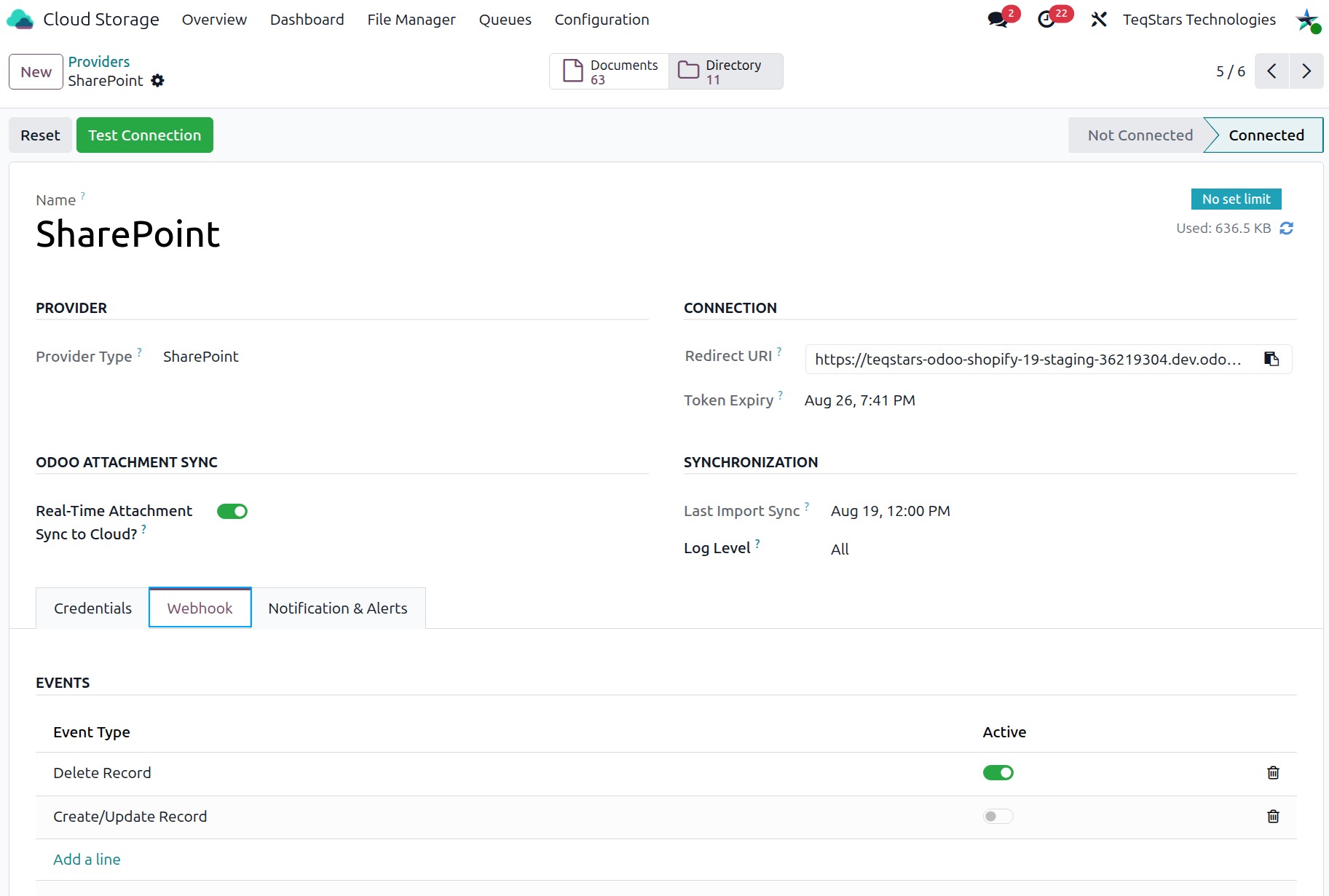Screen dimensions: 1329x896
Task: Delete the Delete Record event row
Action: coord(1273,773)
